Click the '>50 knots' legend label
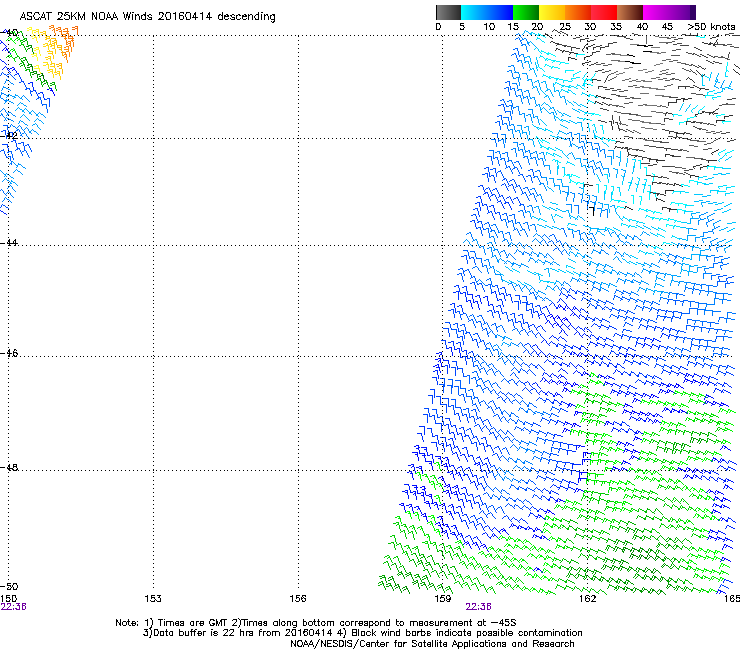Screen dimensions: 740x650 pos(711,27)
